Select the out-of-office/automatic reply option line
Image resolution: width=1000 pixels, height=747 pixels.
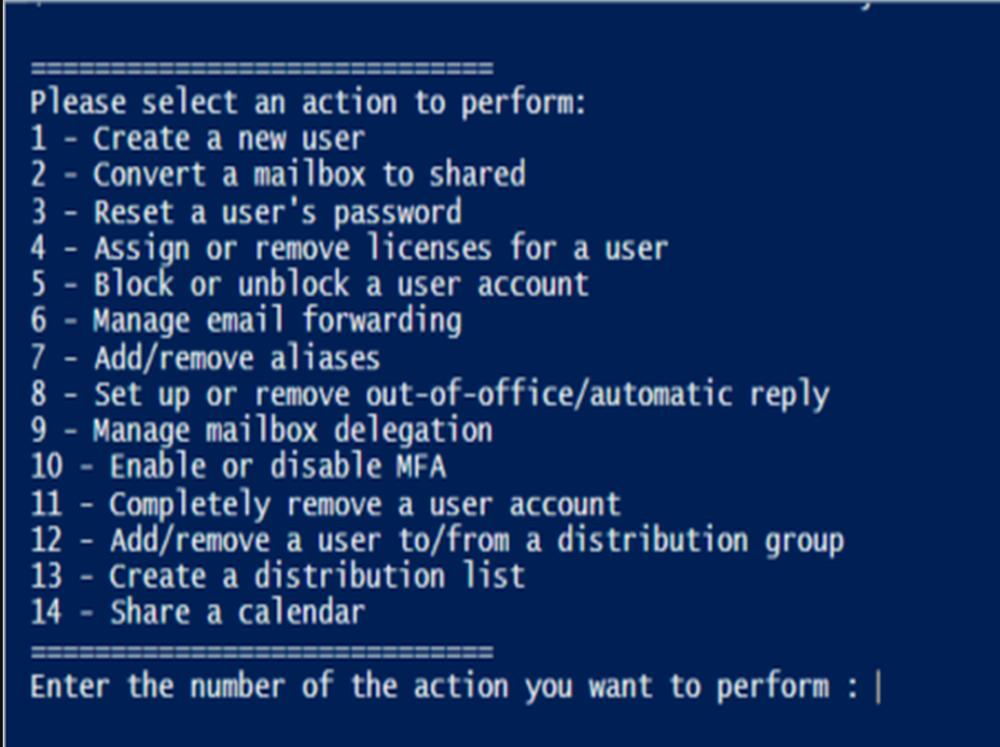click(430, 394)
